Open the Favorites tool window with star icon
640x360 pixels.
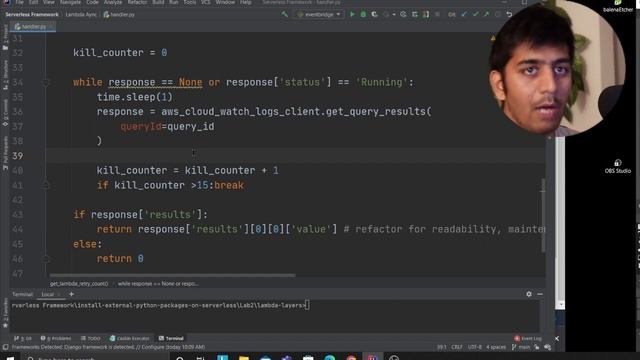click(x=5, y=314)
